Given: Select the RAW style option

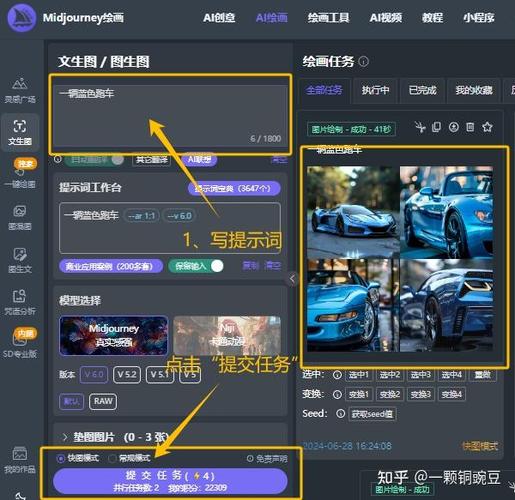Looking at the screenshot, I should [103, 401].
